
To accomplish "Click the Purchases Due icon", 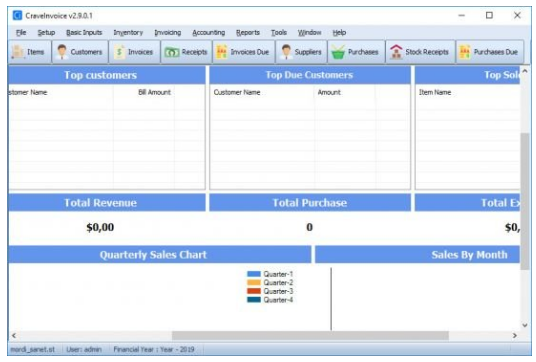I will pos(465,52).
